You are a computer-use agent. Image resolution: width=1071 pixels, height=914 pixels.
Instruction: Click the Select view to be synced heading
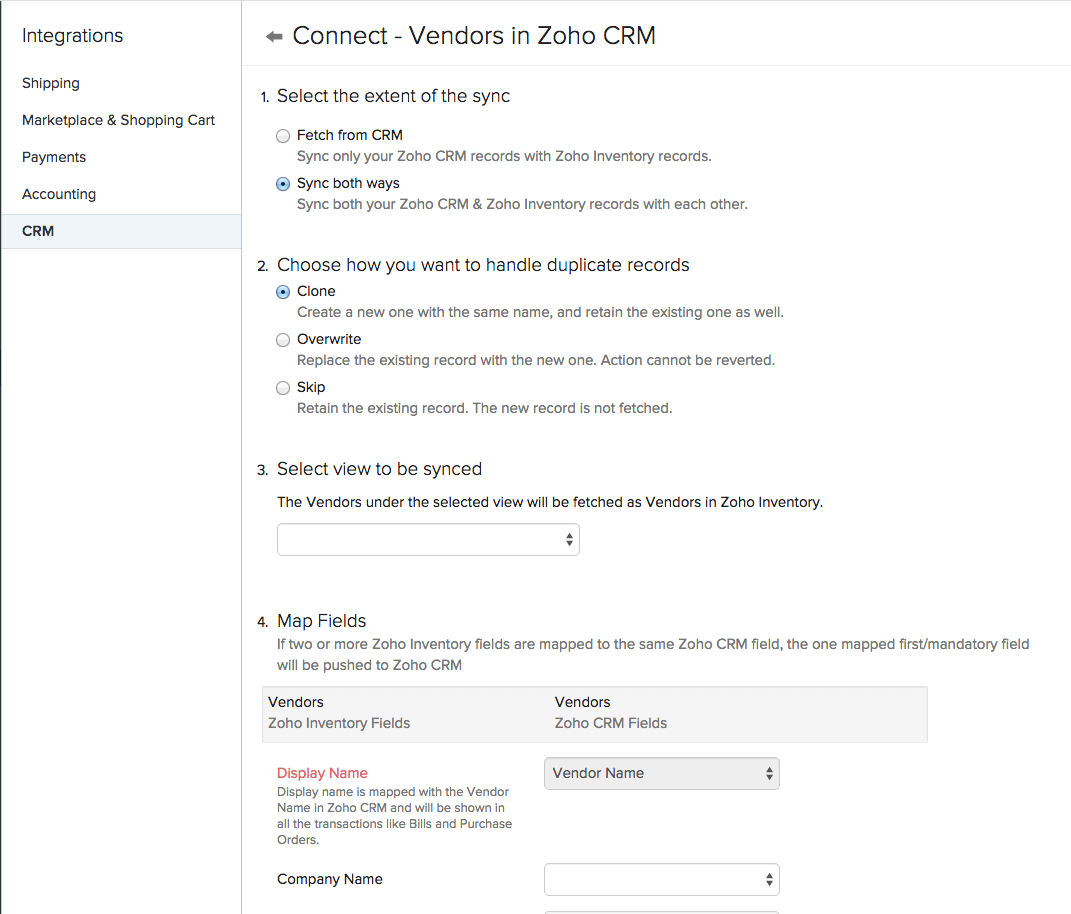click(380, 469)
